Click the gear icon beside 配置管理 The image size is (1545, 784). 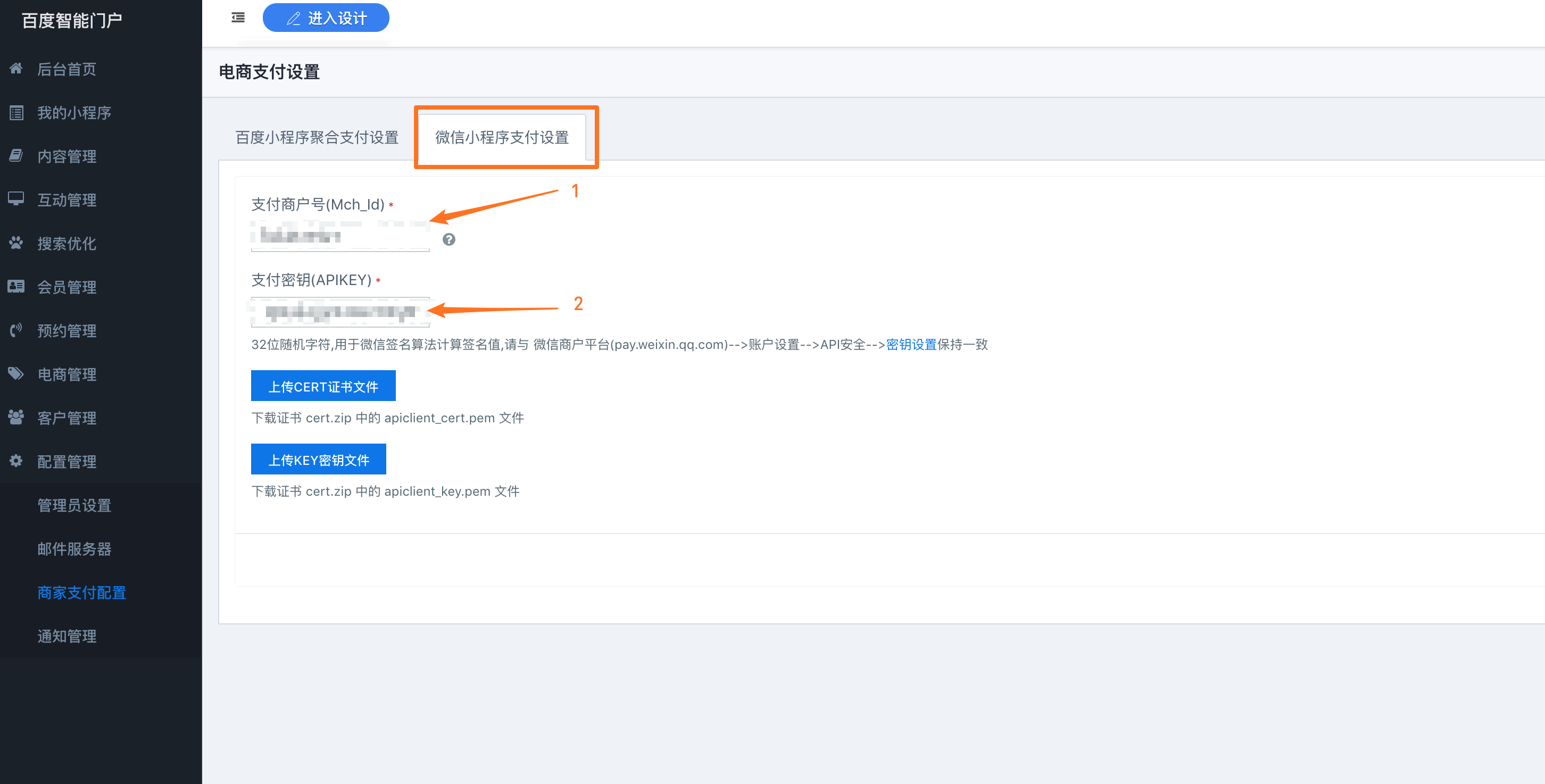coord(16,461)
